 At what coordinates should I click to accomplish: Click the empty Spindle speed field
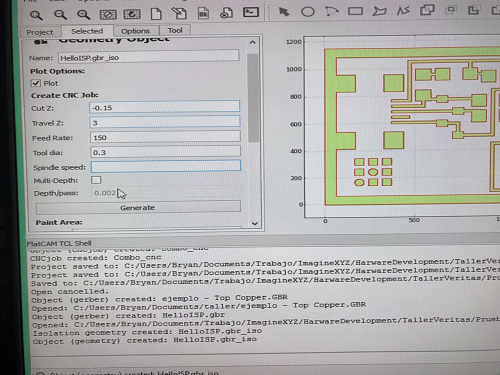(x=166, y=166)
